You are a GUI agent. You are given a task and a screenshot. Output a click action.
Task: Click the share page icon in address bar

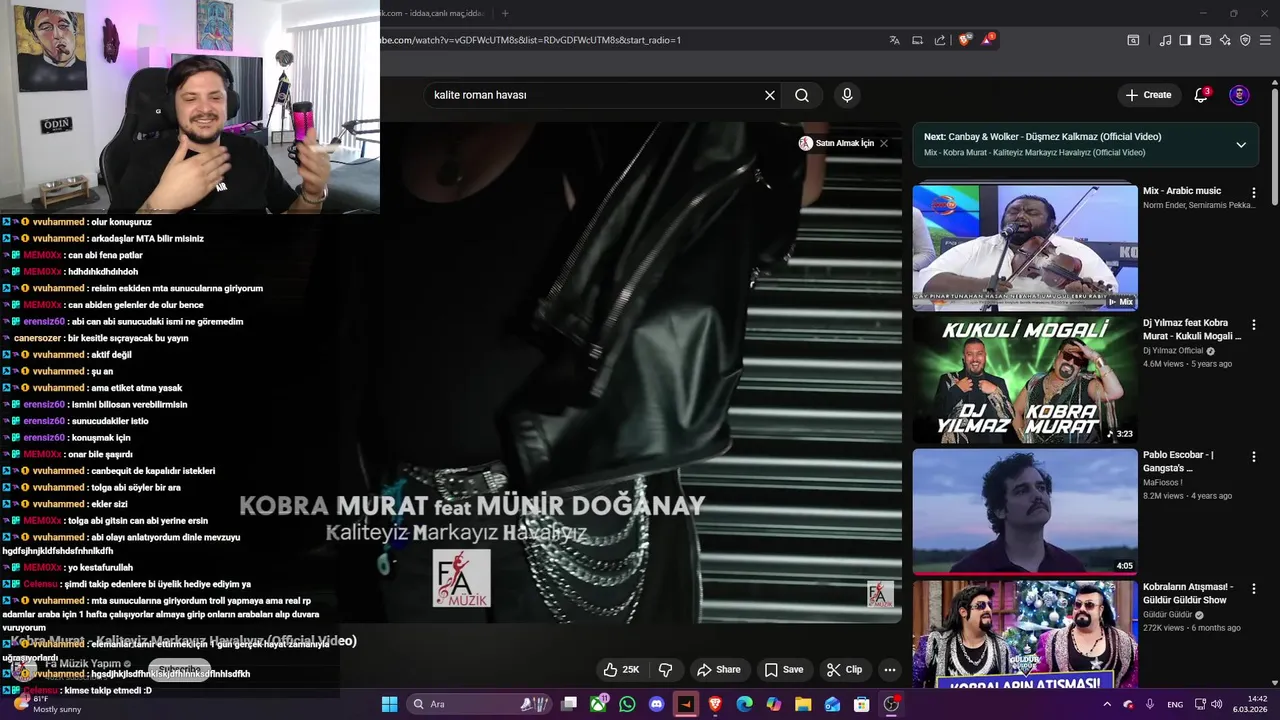coord(940,40)
